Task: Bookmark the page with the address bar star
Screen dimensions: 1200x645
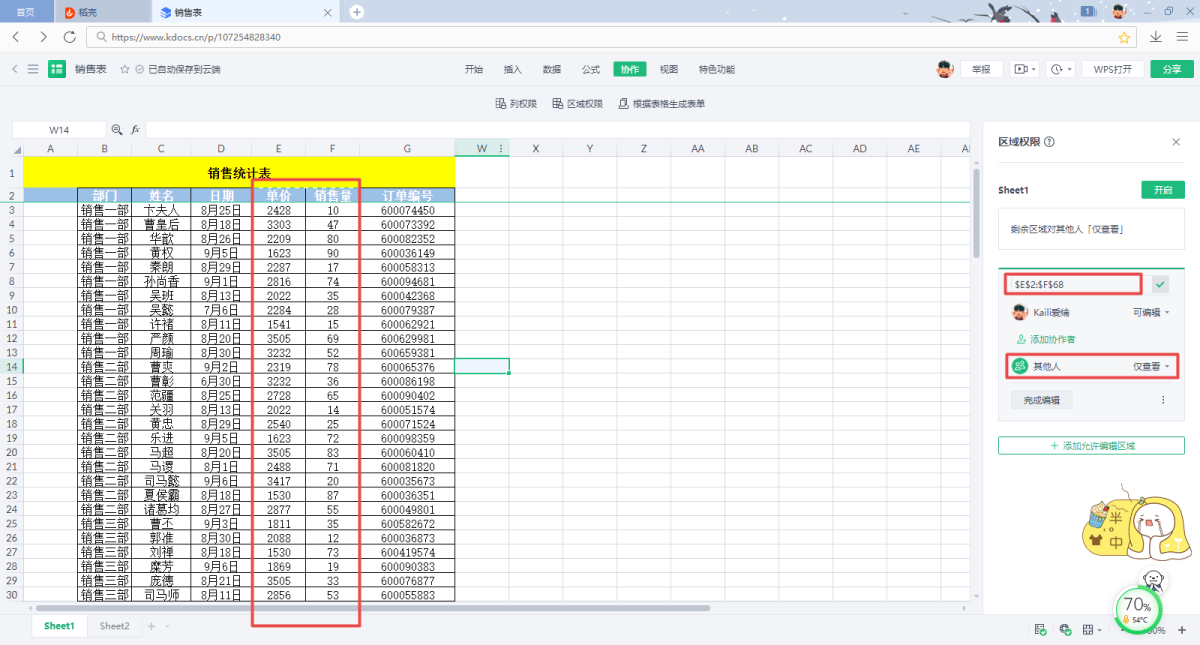Action: pyautogui.click(x=1124, y=37)
